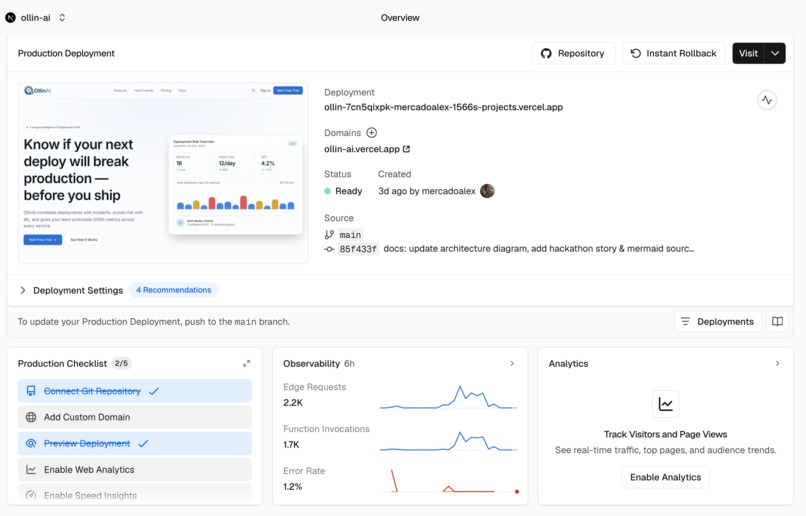Click the Observability 6h time range label

pos(349,363)
